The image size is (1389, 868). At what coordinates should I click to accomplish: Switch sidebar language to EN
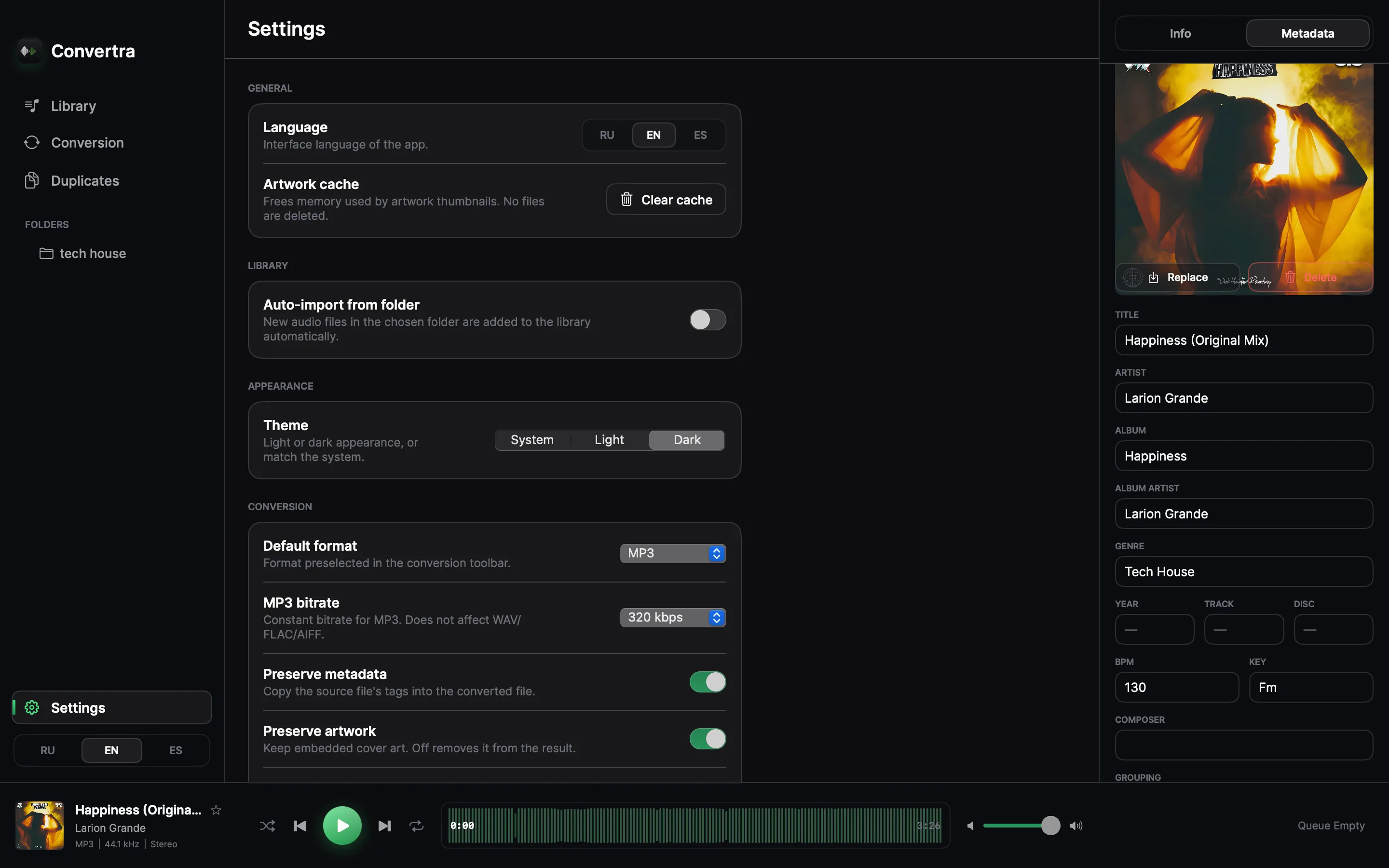[x=111, y=750]
